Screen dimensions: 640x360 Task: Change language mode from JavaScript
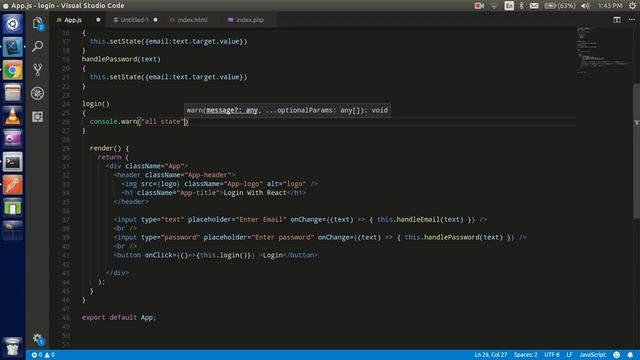pos(592,355)
